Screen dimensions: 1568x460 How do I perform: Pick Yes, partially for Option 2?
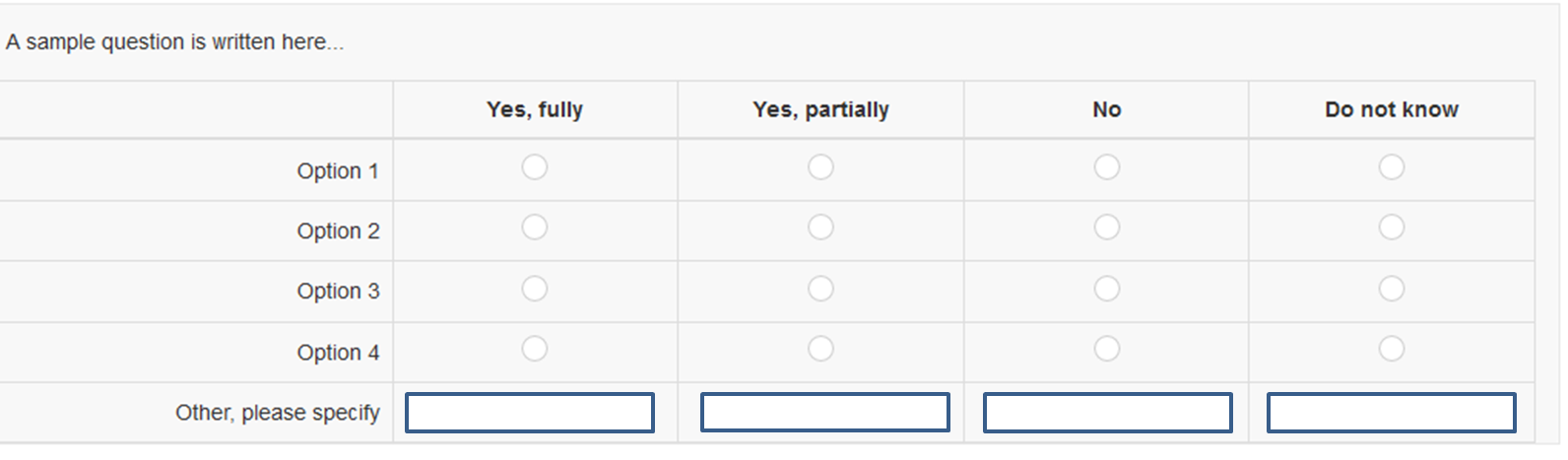[x=820, y=228]
